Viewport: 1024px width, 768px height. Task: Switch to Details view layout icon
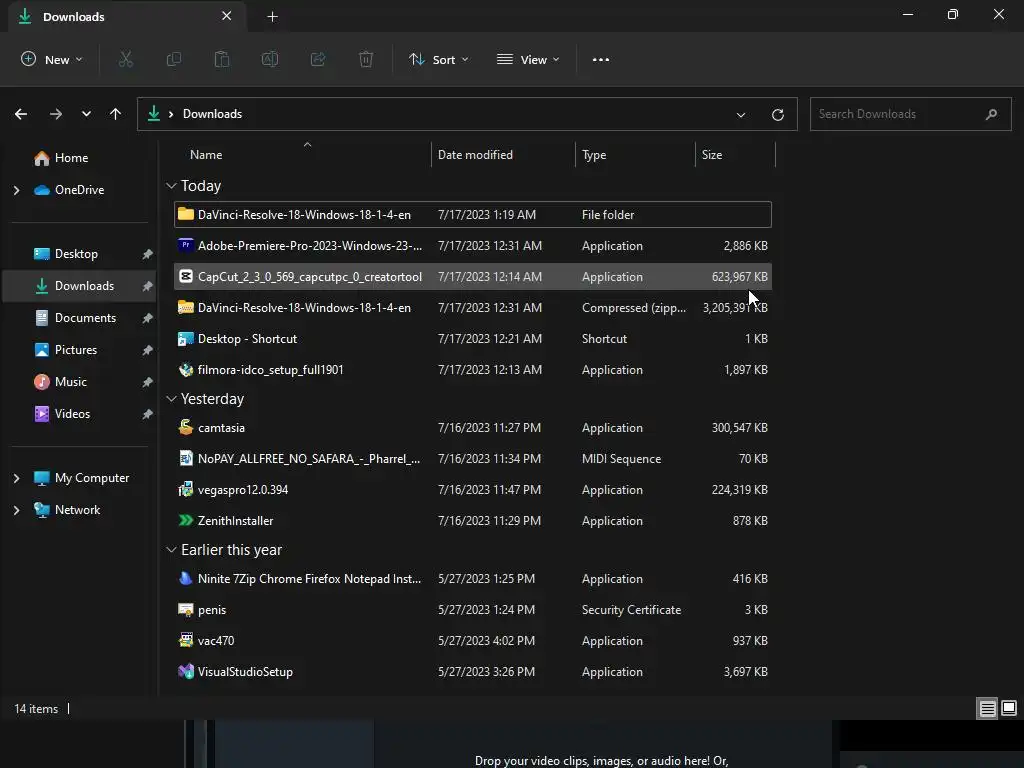click(987, 709)
